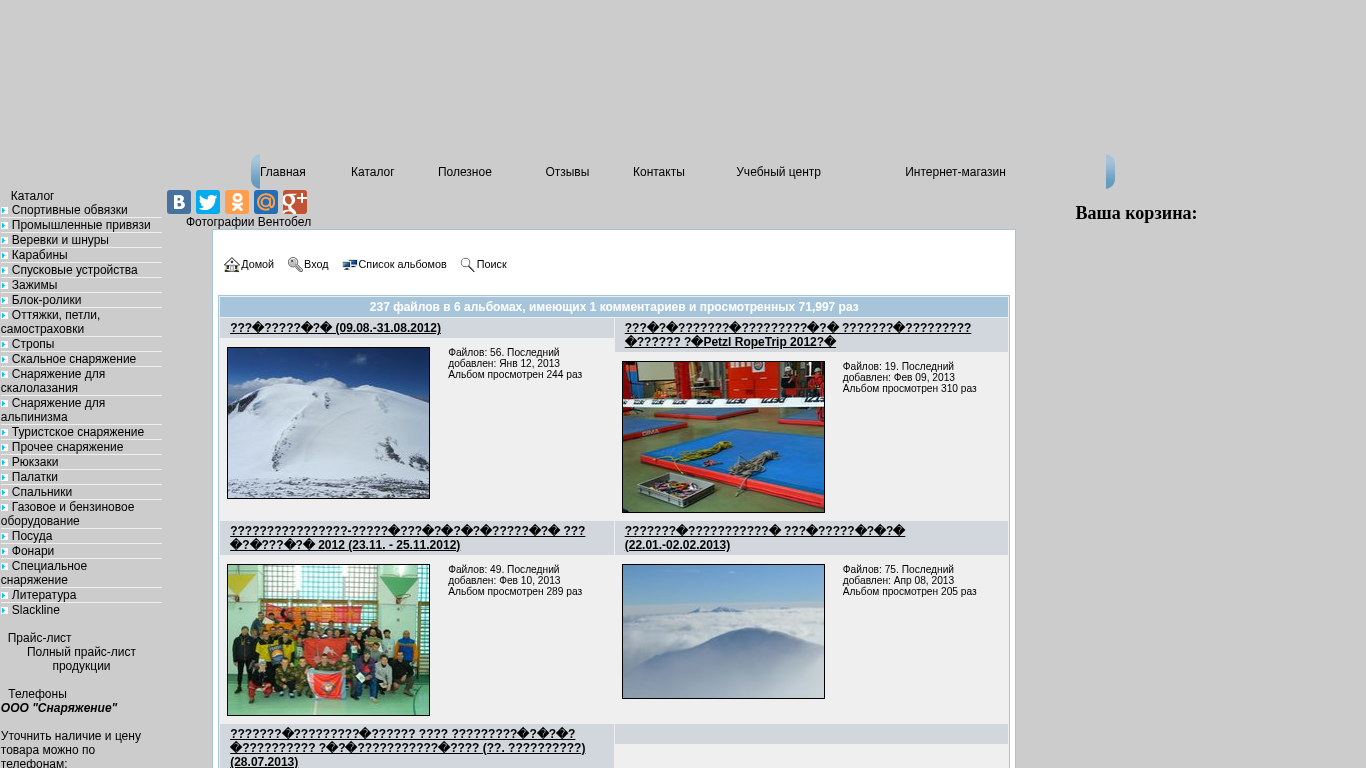The image size is (1366, 768).
Task: Go to Контакты in the top menu
Action: click(x=659, y=172)
